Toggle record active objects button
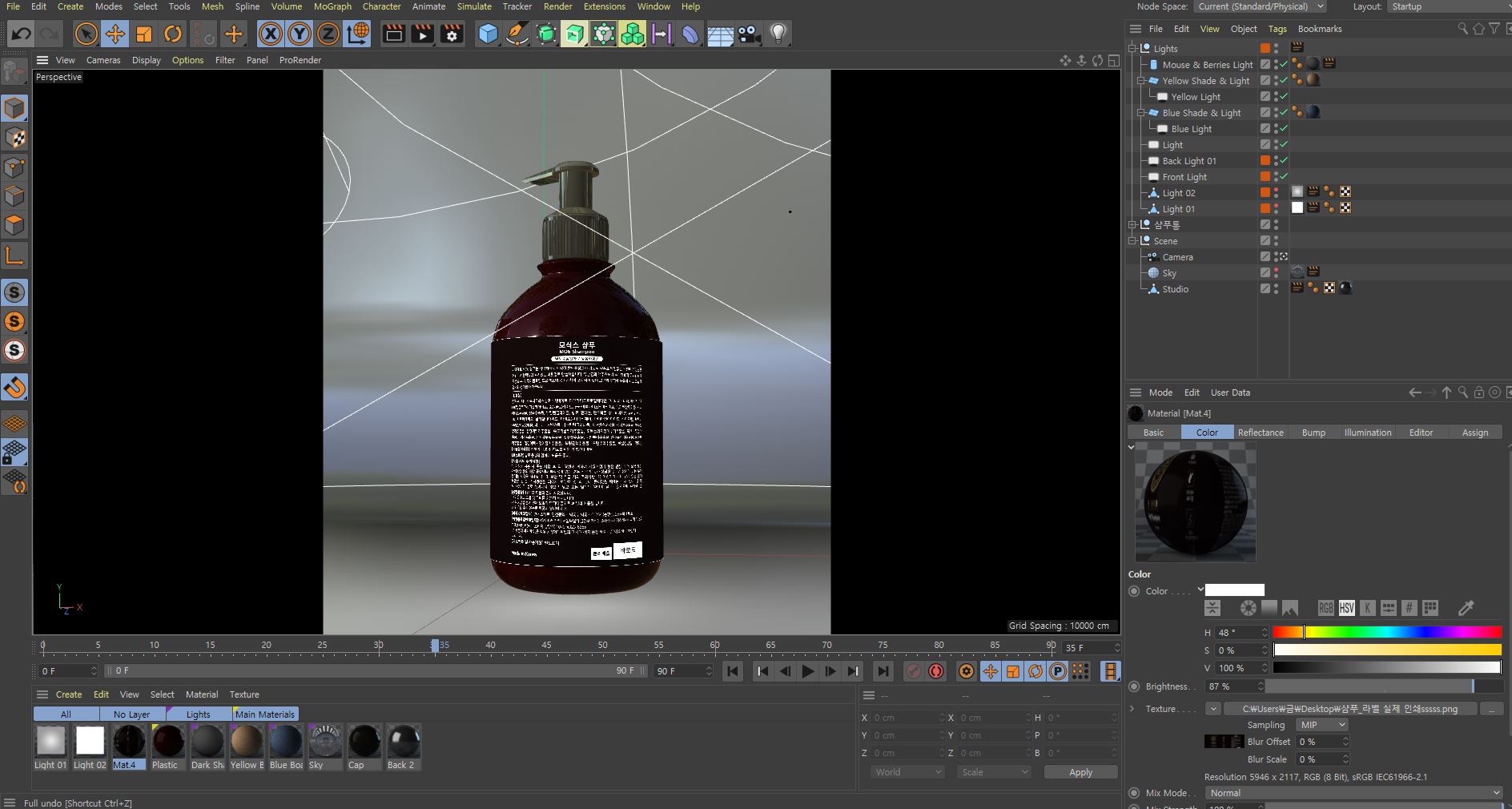The width and height of the screenshot is (1512, 809). point(913,671)
